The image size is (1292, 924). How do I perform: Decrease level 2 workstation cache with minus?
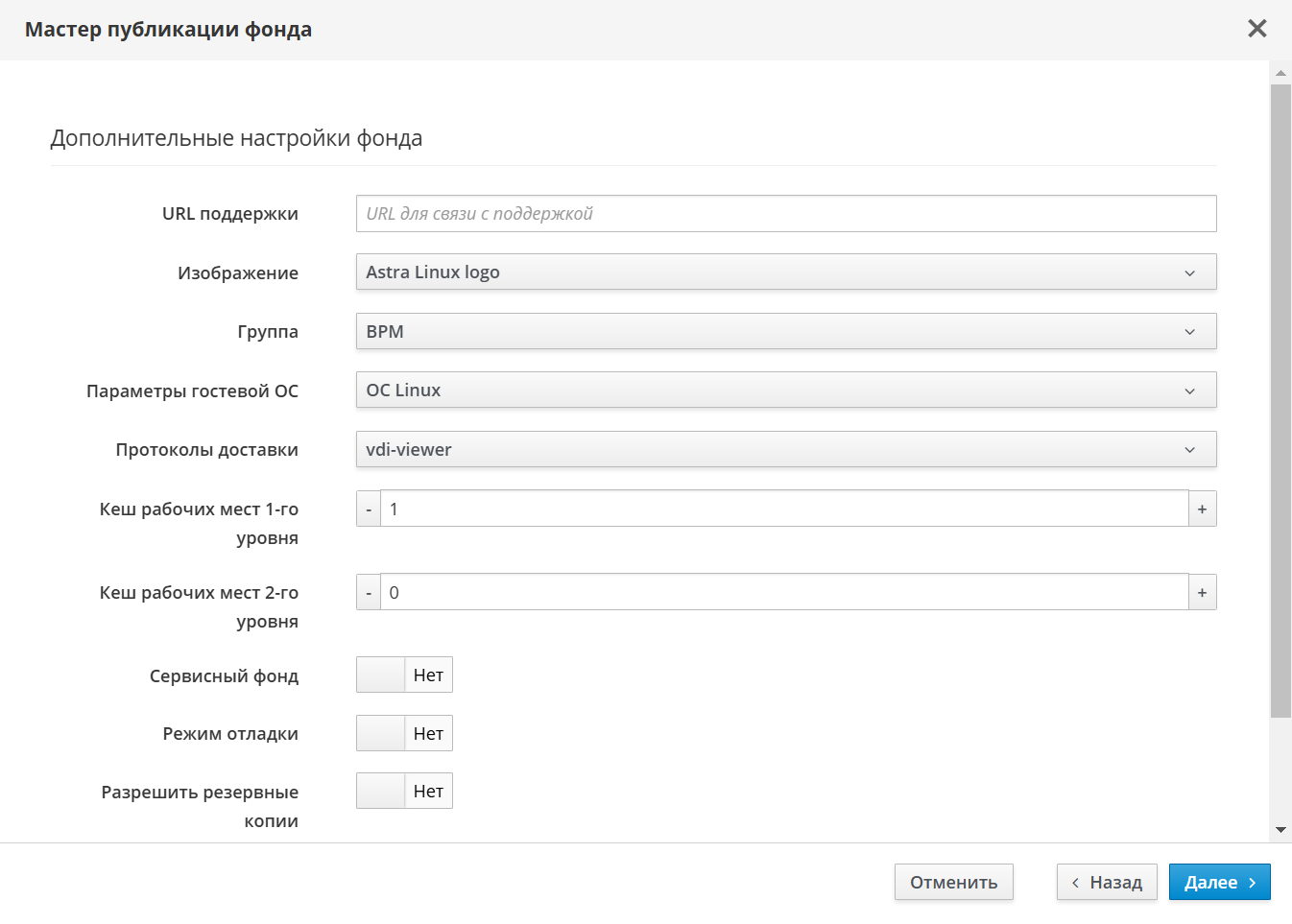(369, 593)
